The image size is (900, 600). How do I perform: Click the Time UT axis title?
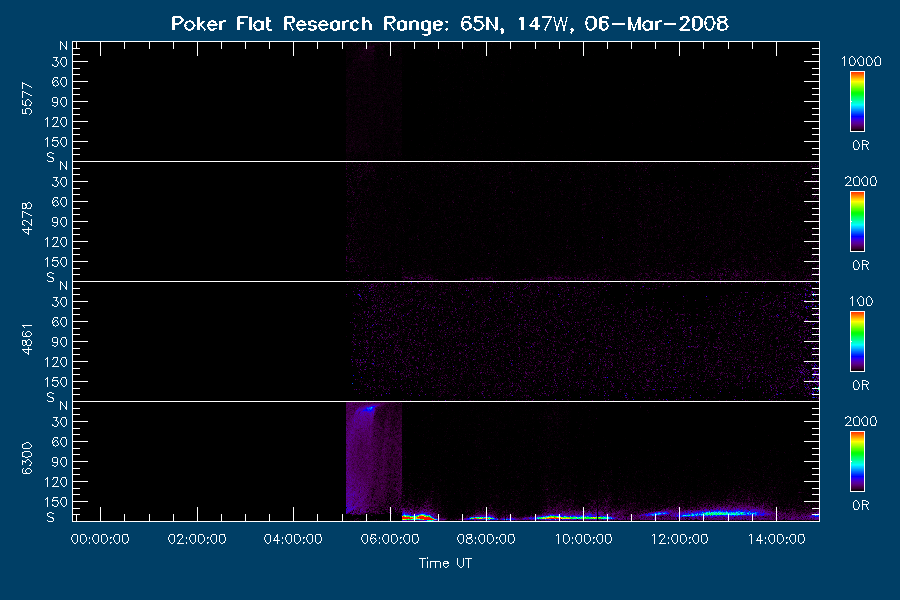pos(445,563)
